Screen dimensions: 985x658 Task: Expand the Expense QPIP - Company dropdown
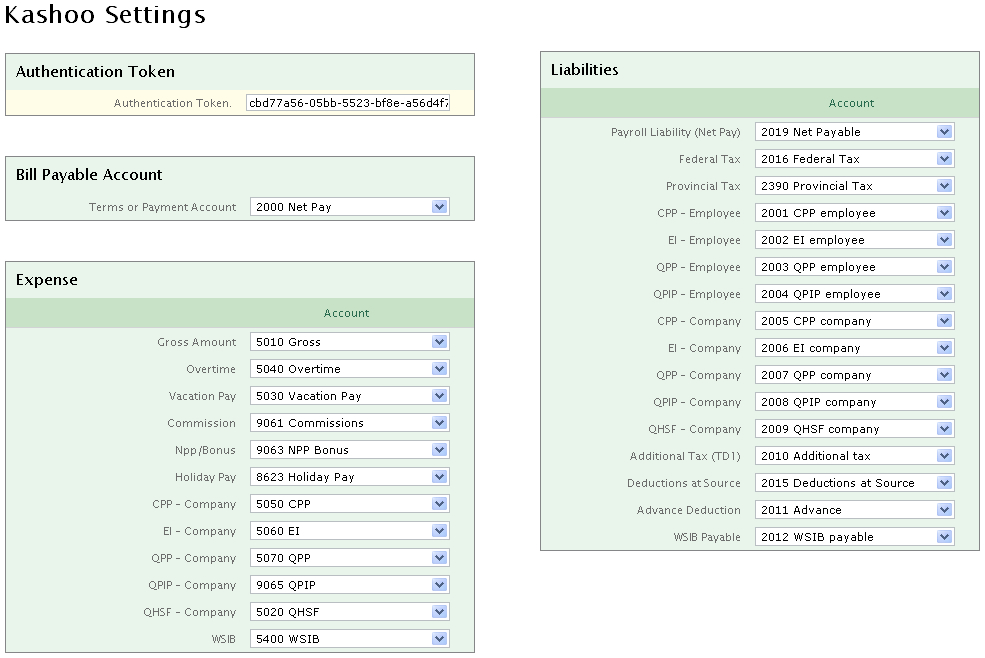pos(349,585)
